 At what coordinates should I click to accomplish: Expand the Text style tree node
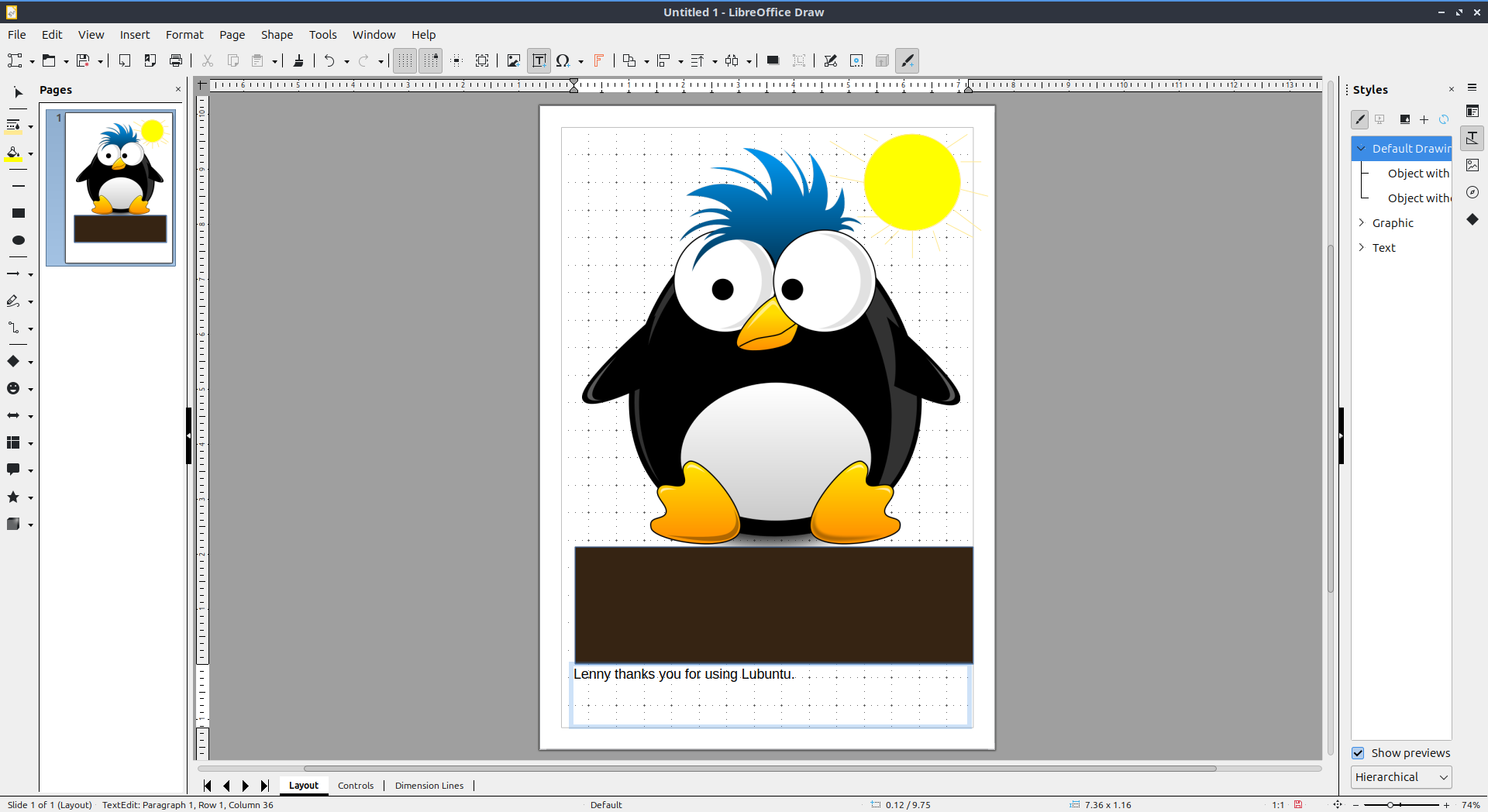tap(1362, 248)
